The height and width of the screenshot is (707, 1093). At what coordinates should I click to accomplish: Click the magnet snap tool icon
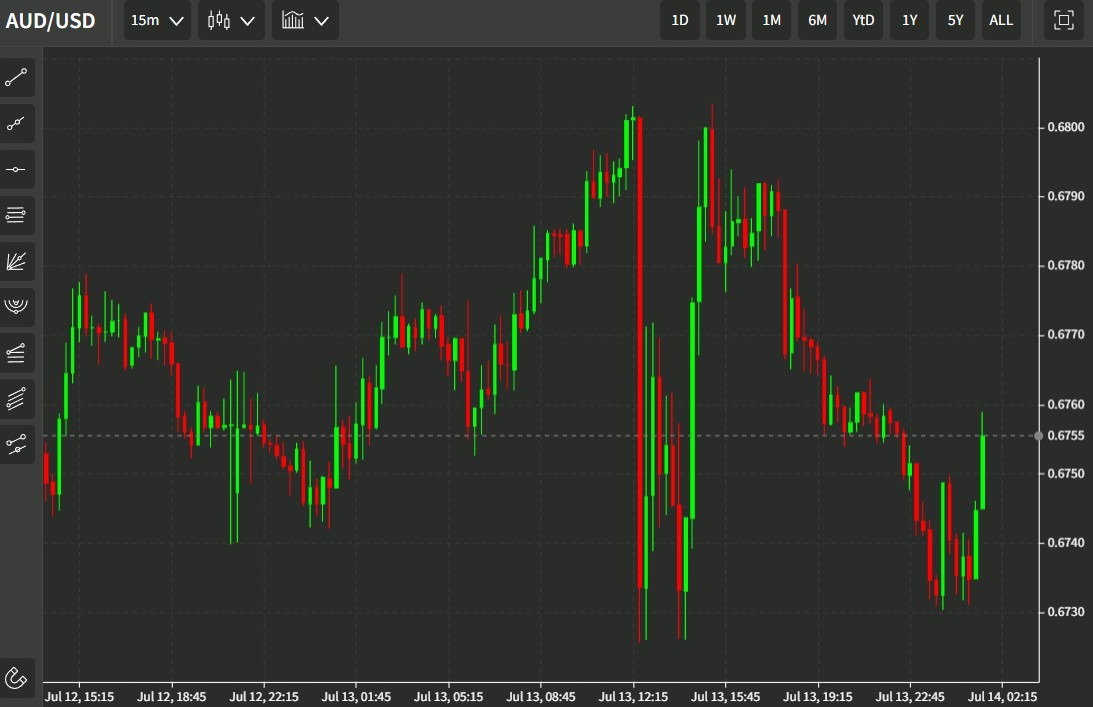16,677
